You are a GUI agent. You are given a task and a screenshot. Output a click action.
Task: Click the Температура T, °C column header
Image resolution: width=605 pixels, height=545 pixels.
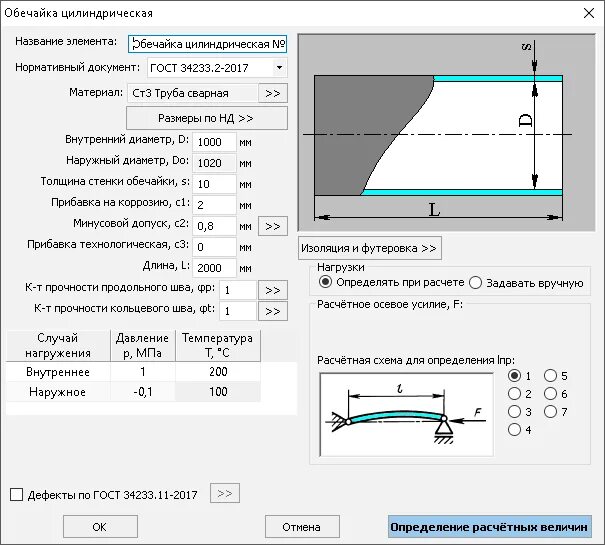coord(218,345)
